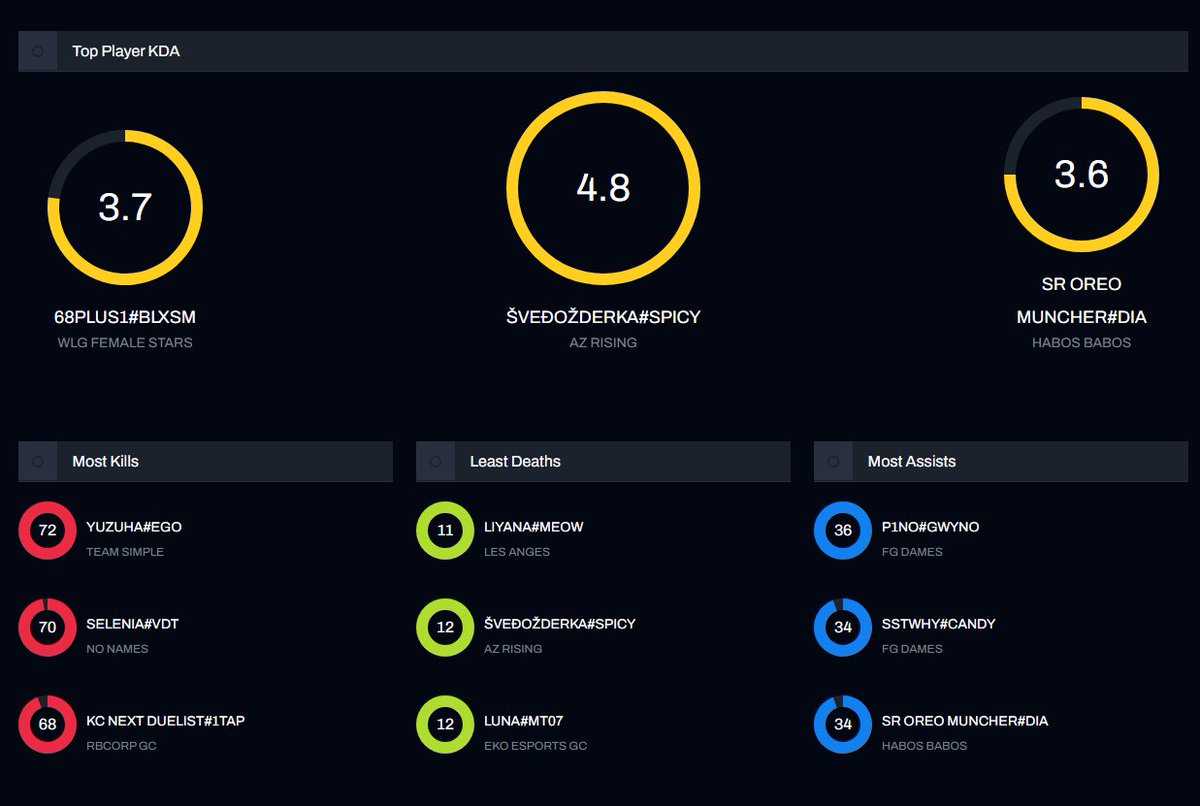The width and height of the screenshot is (1200, 806).
Task: Select the 4.8 KDA ring gauge
Action: (603, 187)
